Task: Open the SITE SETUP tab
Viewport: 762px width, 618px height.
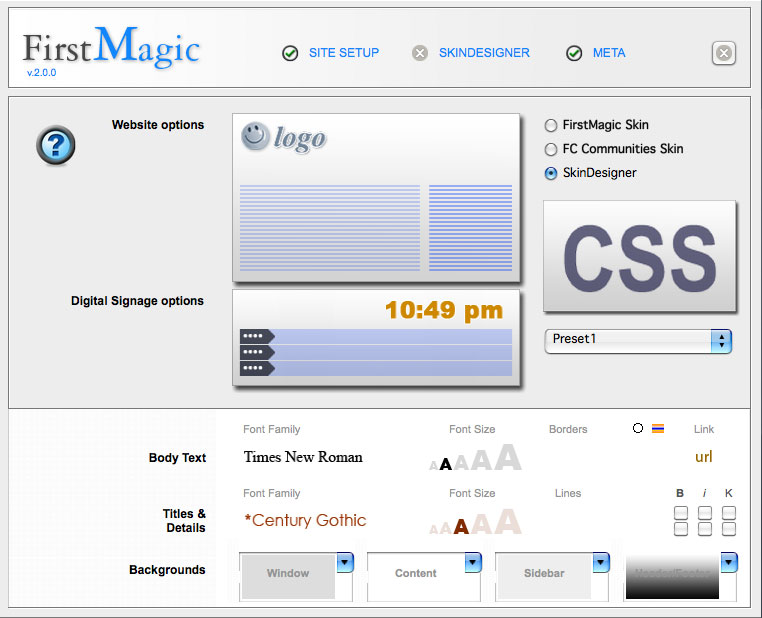Action: pyautogui.click(x=343, y=53)
